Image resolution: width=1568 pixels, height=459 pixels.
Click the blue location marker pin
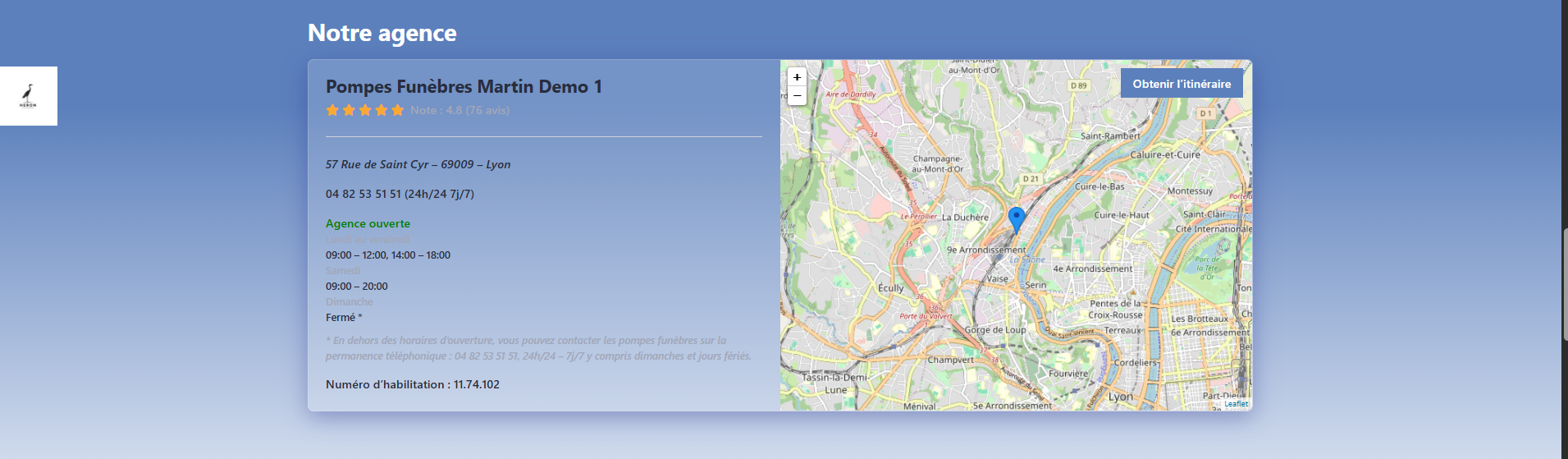(1016, 218)
